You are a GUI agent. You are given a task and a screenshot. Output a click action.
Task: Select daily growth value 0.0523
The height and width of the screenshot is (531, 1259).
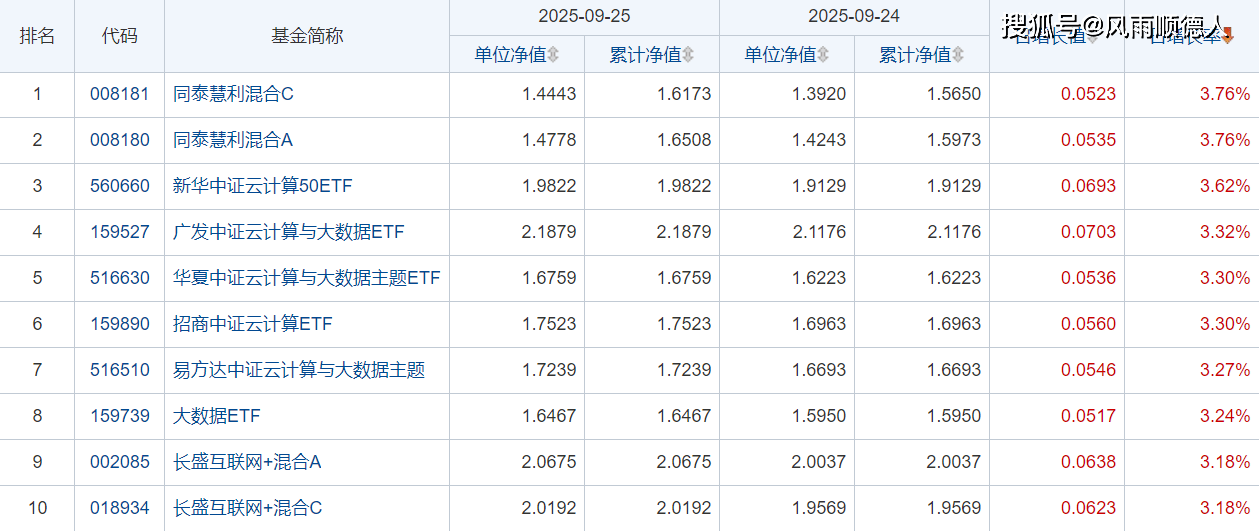coord(1089,94)
